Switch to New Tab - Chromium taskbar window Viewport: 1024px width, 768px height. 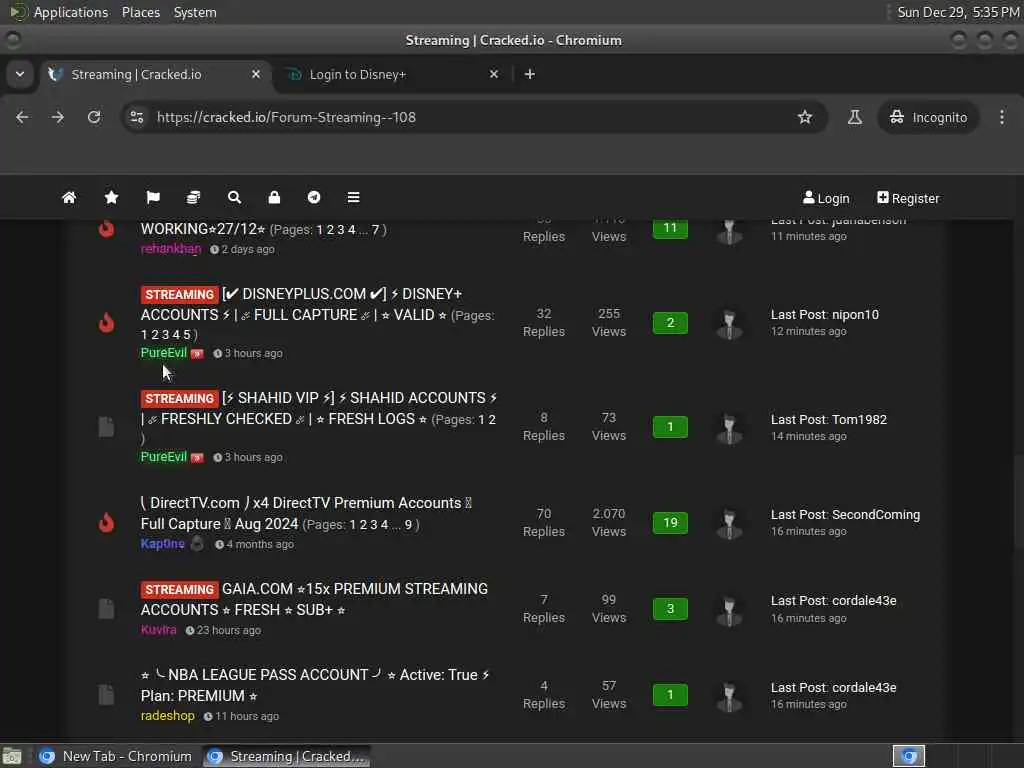pos(116,756)
